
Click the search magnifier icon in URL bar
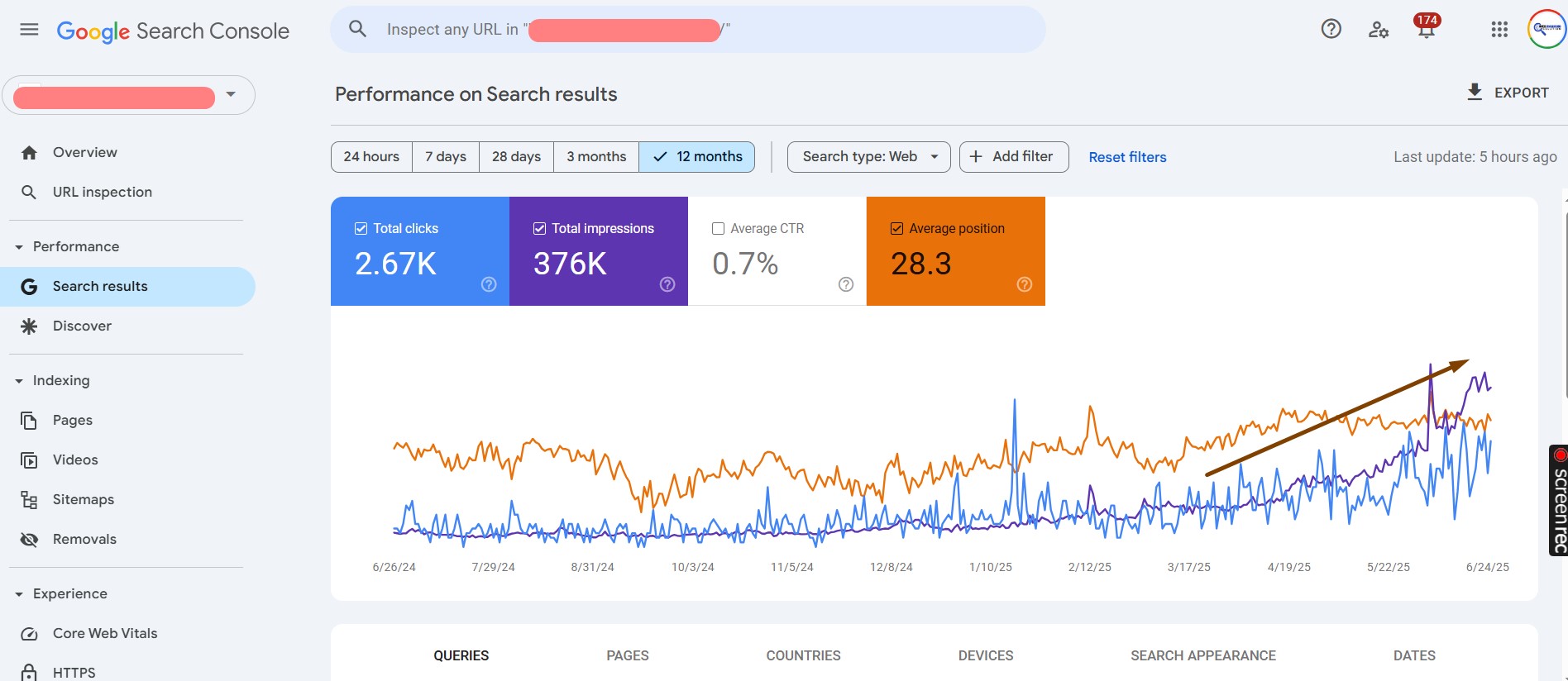(x=357, y=30)
